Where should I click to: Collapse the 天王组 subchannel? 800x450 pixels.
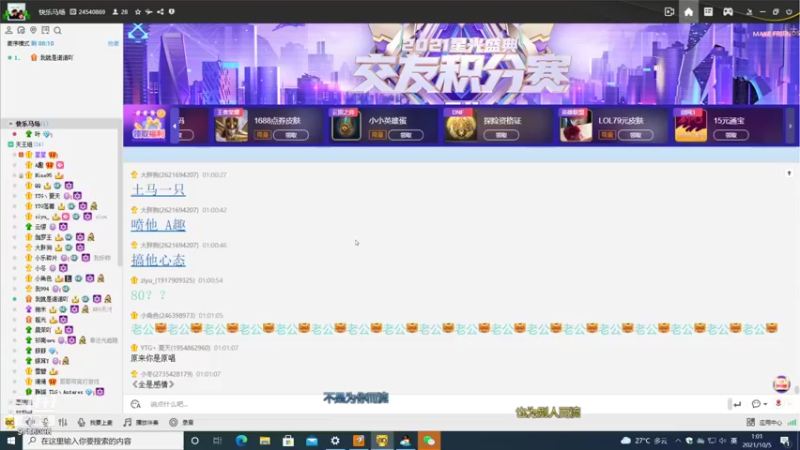tap(10, 144)
